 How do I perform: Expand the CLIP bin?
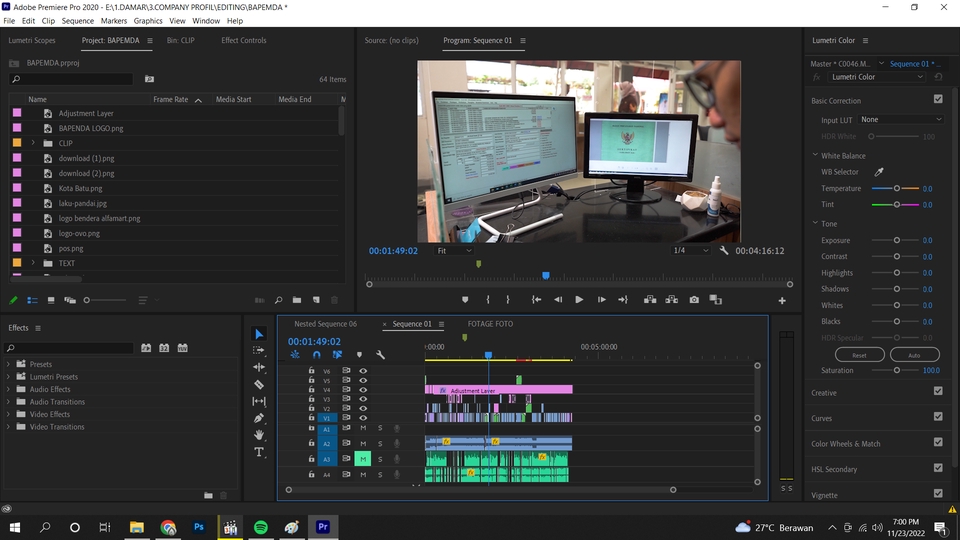click(x=33, y=143)
